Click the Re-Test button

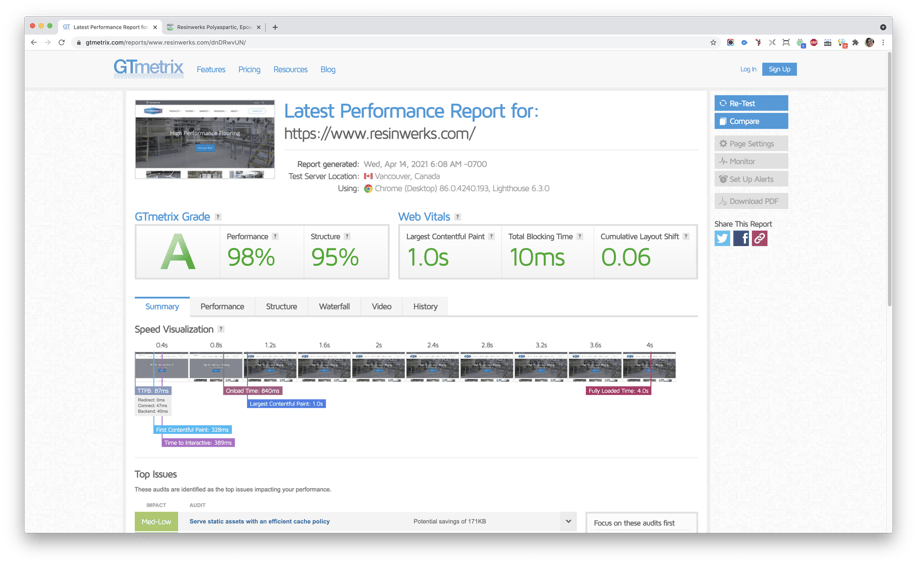pos(751,103)
